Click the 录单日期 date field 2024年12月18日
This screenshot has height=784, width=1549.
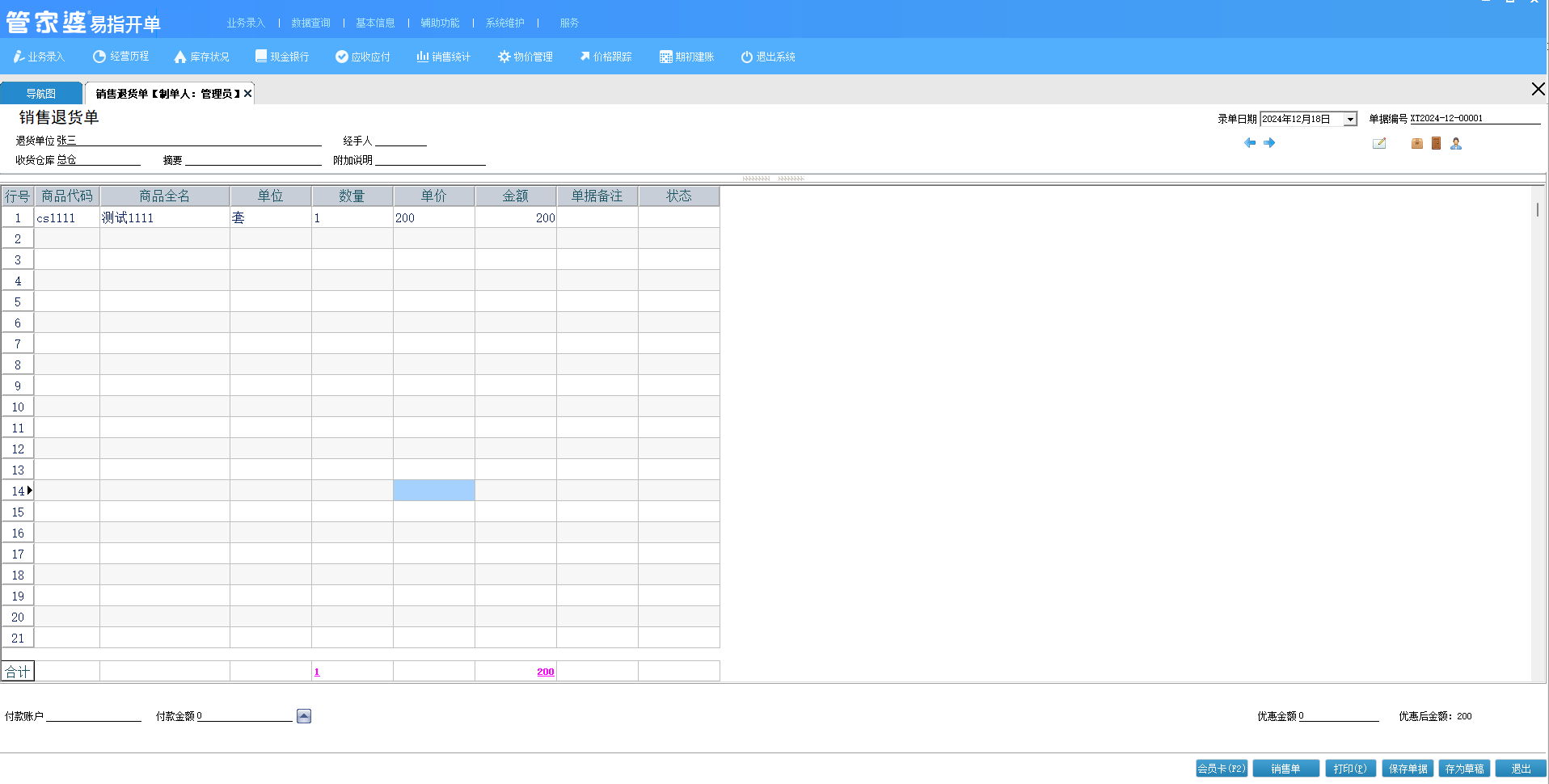[x=1302, y=119]
